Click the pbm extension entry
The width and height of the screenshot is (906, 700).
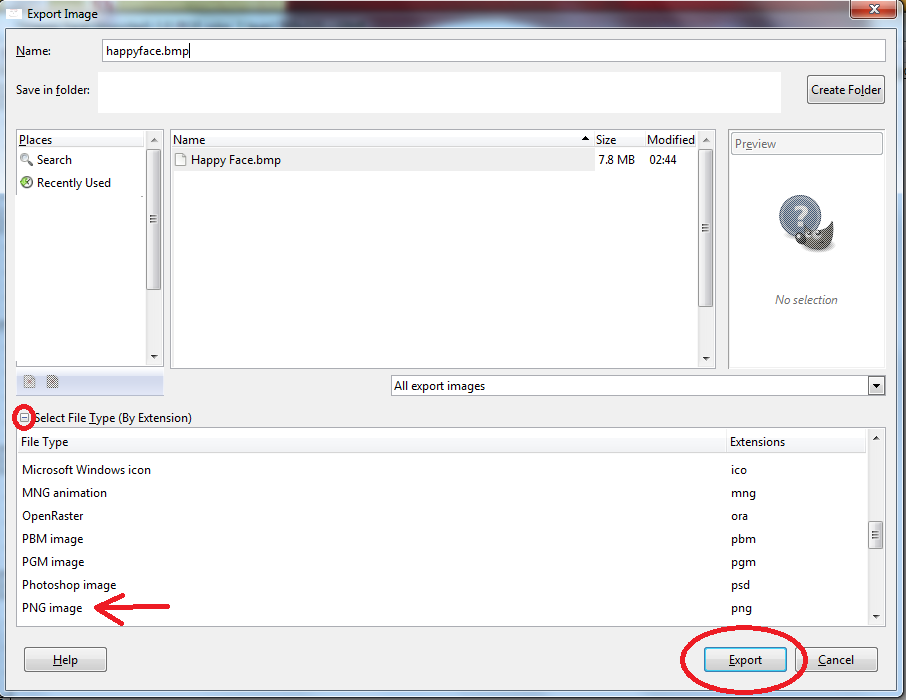743,539
